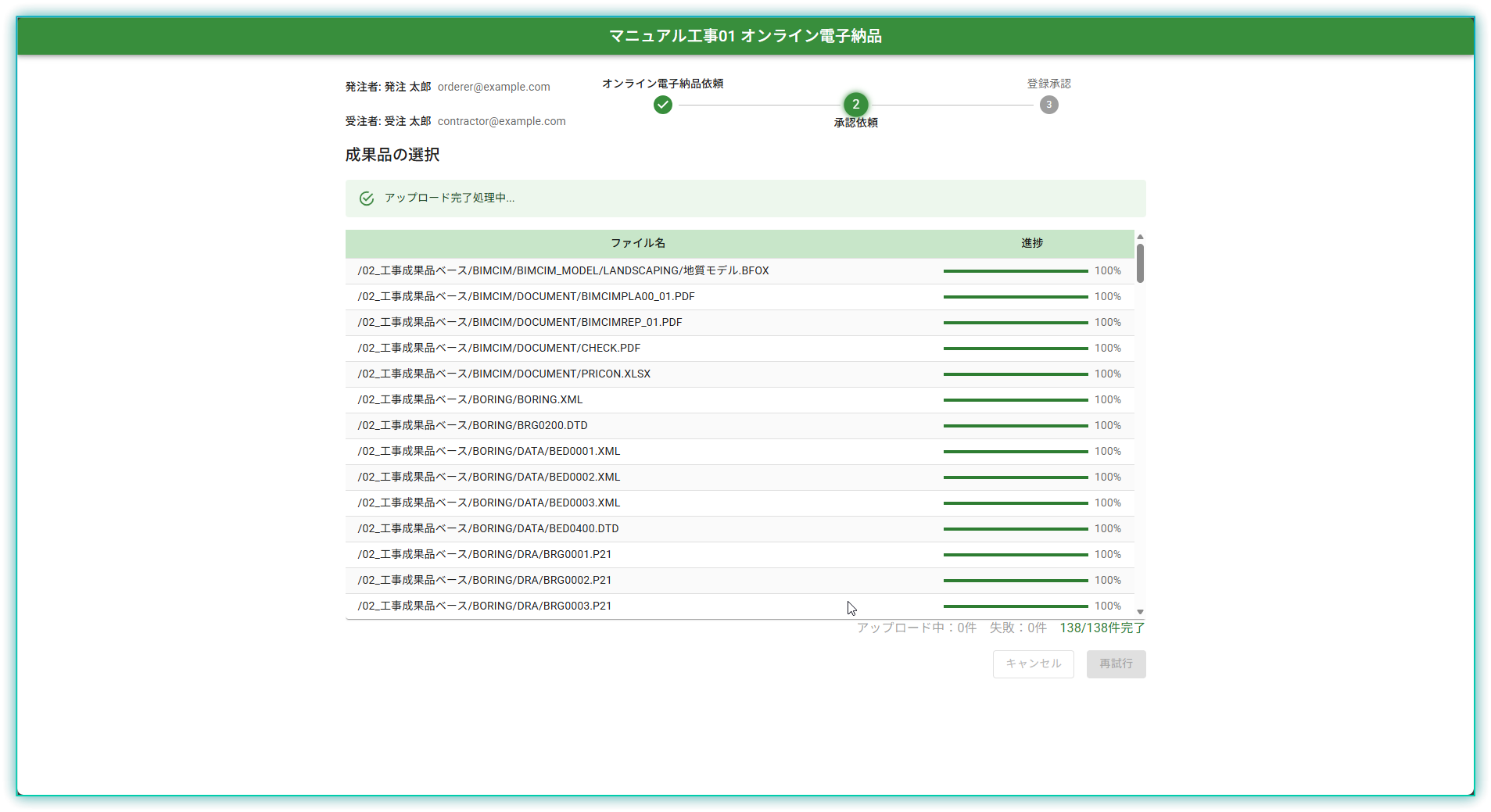1491x812 pixels.
Task: Click the scrollbar down arrow
Action: coord(1140,612)
